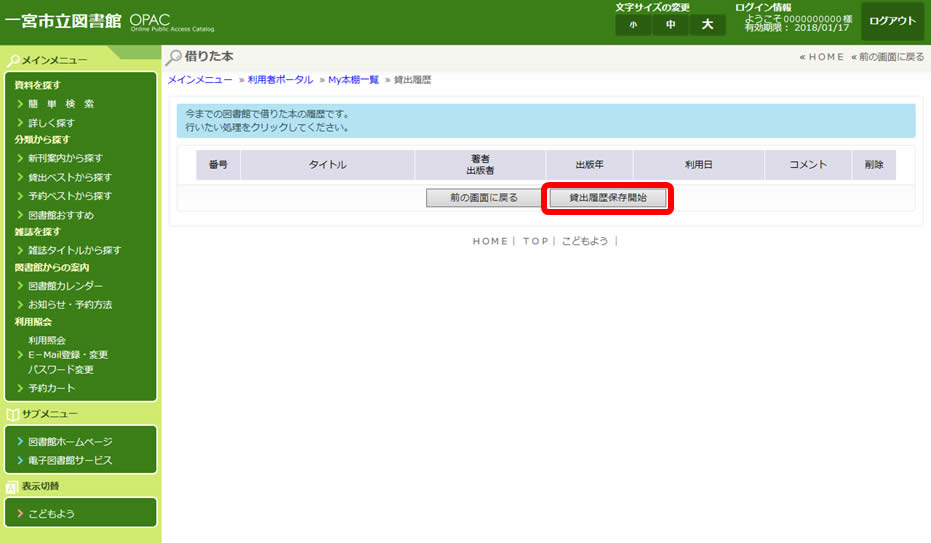Set text size to 中 (medium)
This screenshot has height=543, width=931.
click(670, 25)
